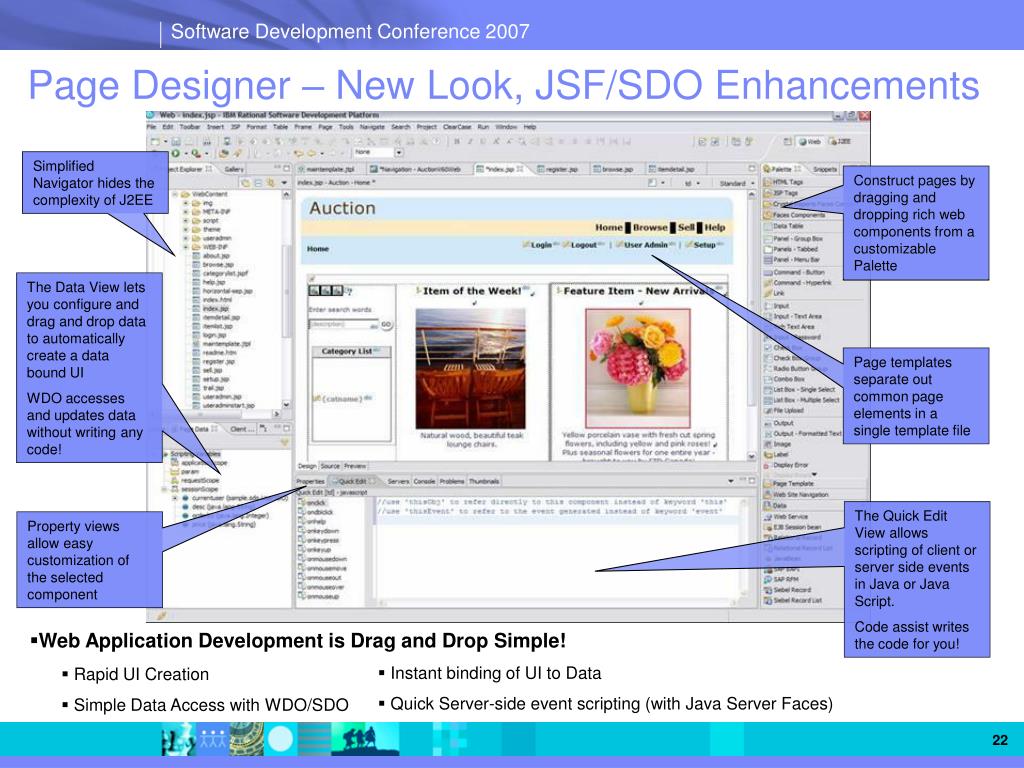Switch to the Snippets tab
Viewport: 1024px width, 768px height.
[825, 168]
